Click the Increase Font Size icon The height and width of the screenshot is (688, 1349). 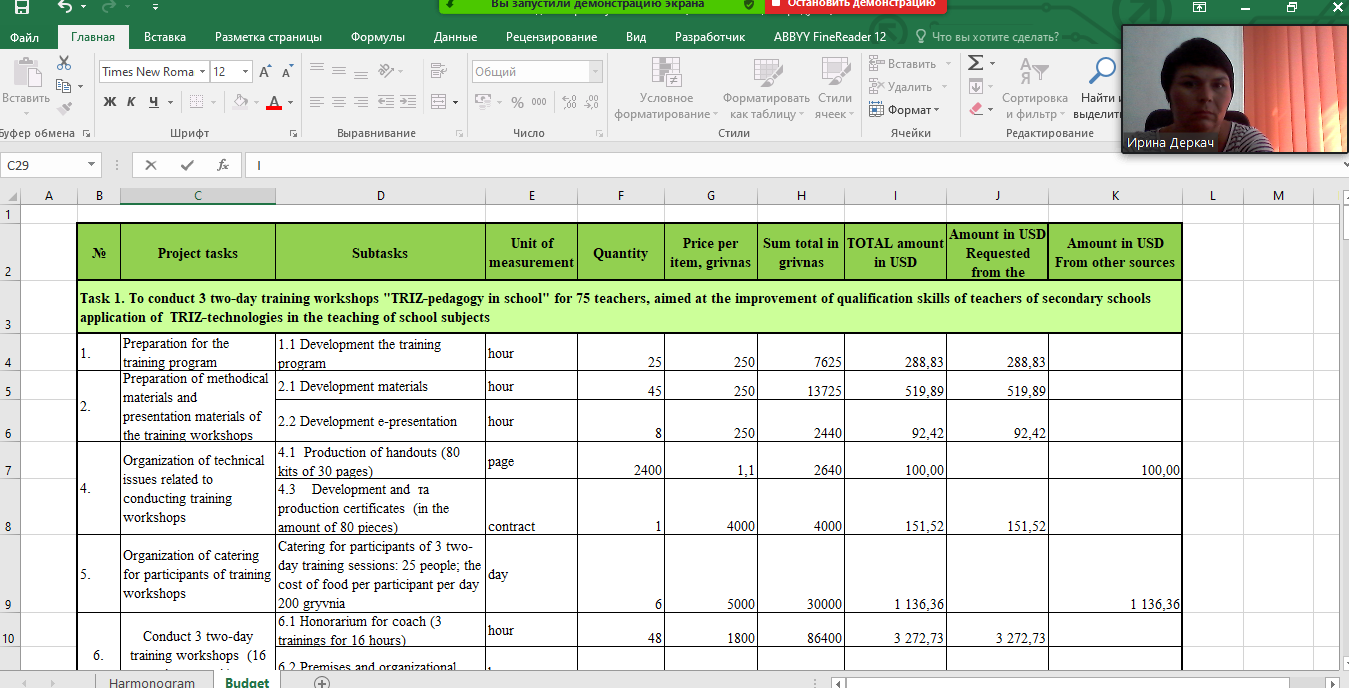(265, 72)
